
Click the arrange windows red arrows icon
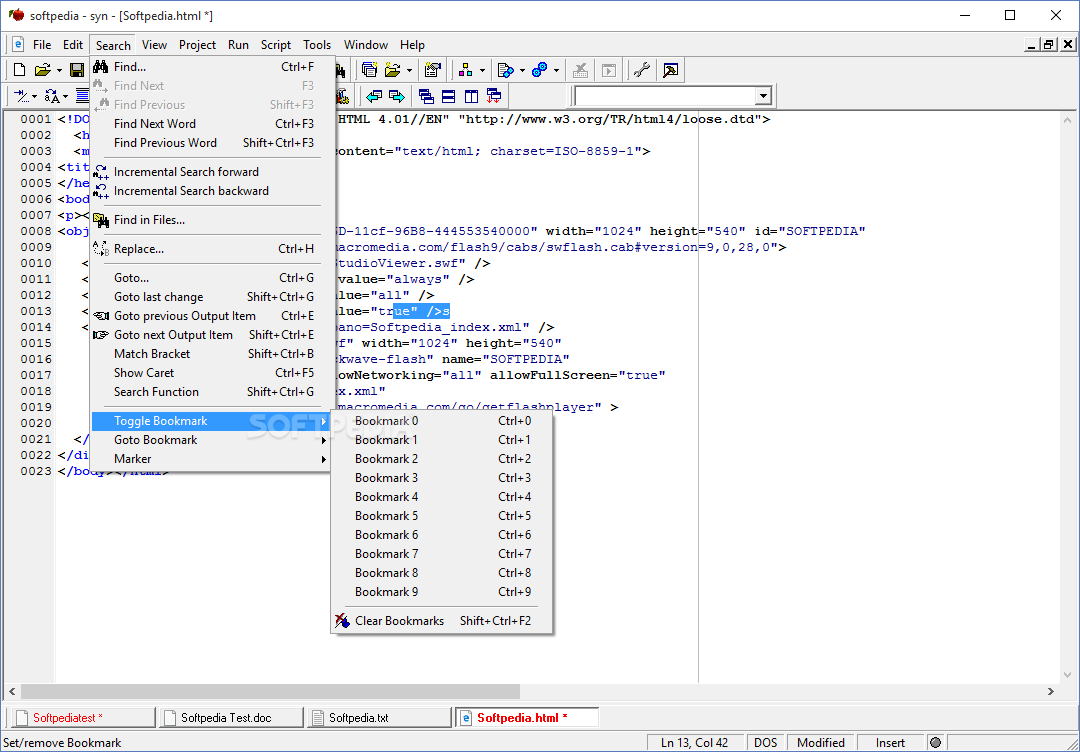pyautogui.click(x=494, y=96)
